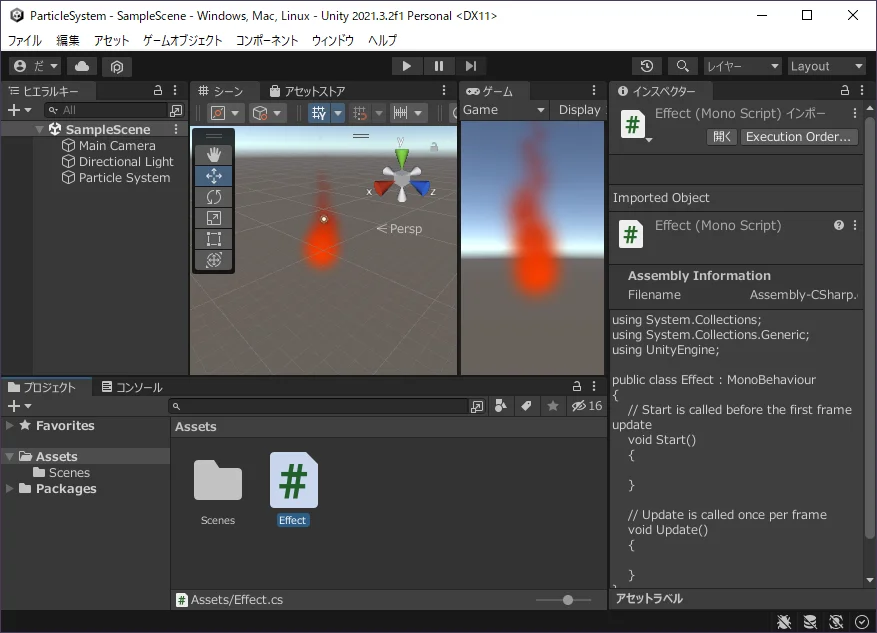Open the Layout dropdown
Image resolution: width=877 pixels, height=633 pixels.
pos(827,66)
